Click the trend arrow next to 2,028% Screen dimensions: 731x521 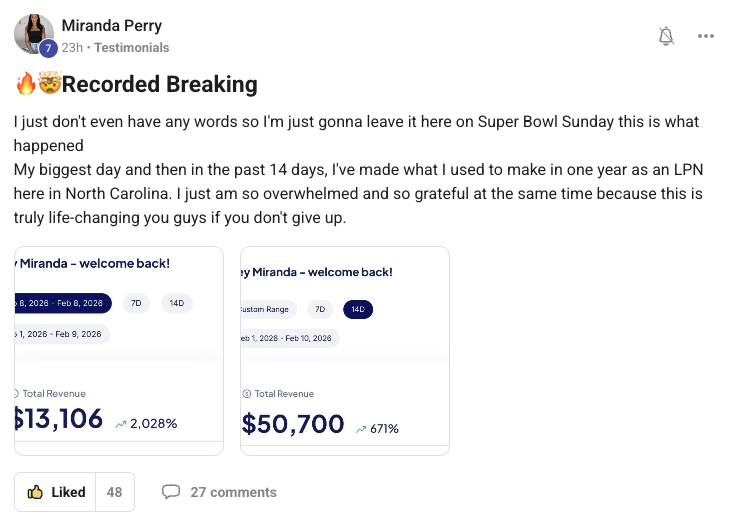point(121,423)
